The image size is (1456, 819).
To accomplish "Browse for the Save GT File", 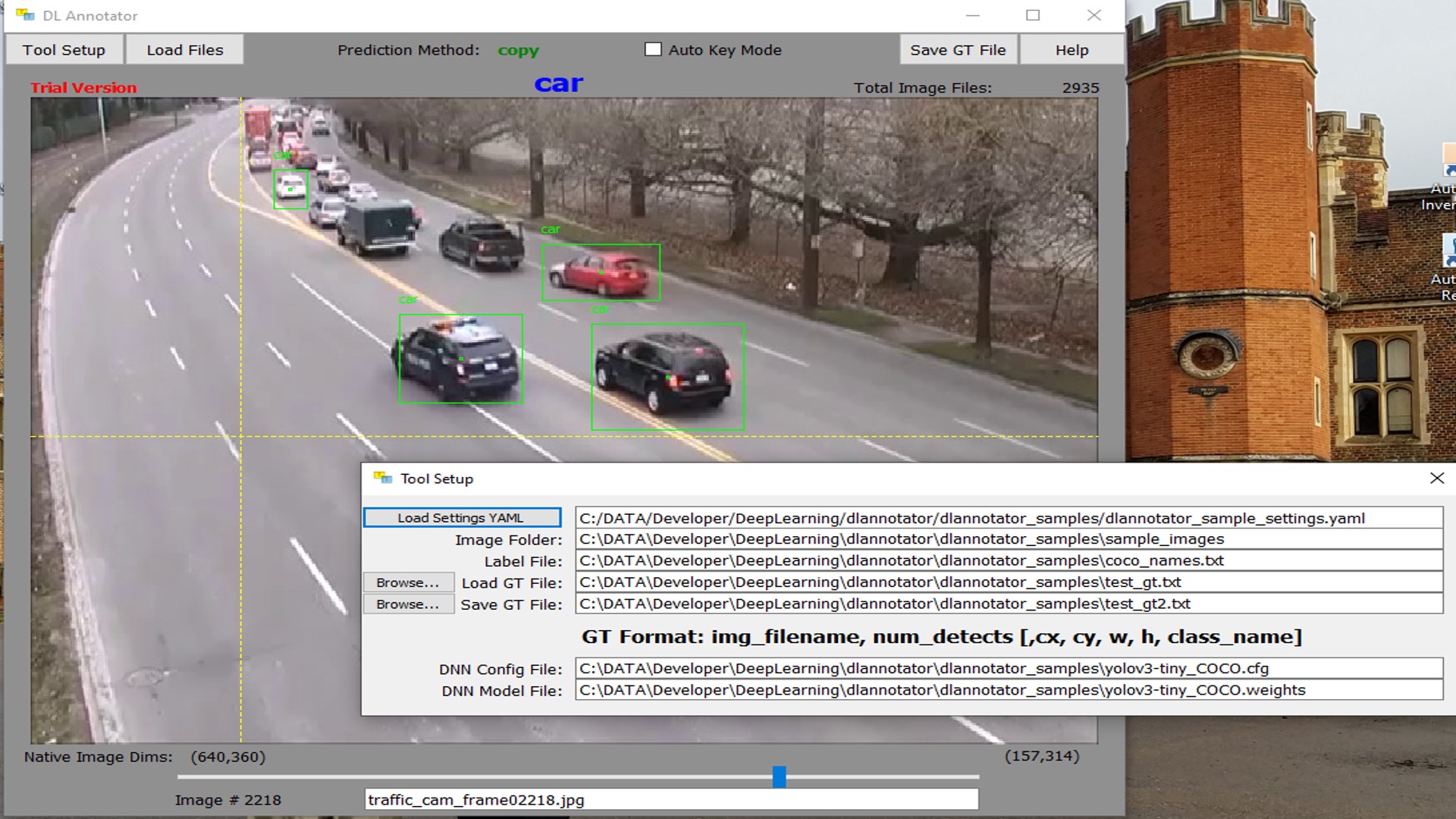I will pyautogui.click(x=408, y=604).
